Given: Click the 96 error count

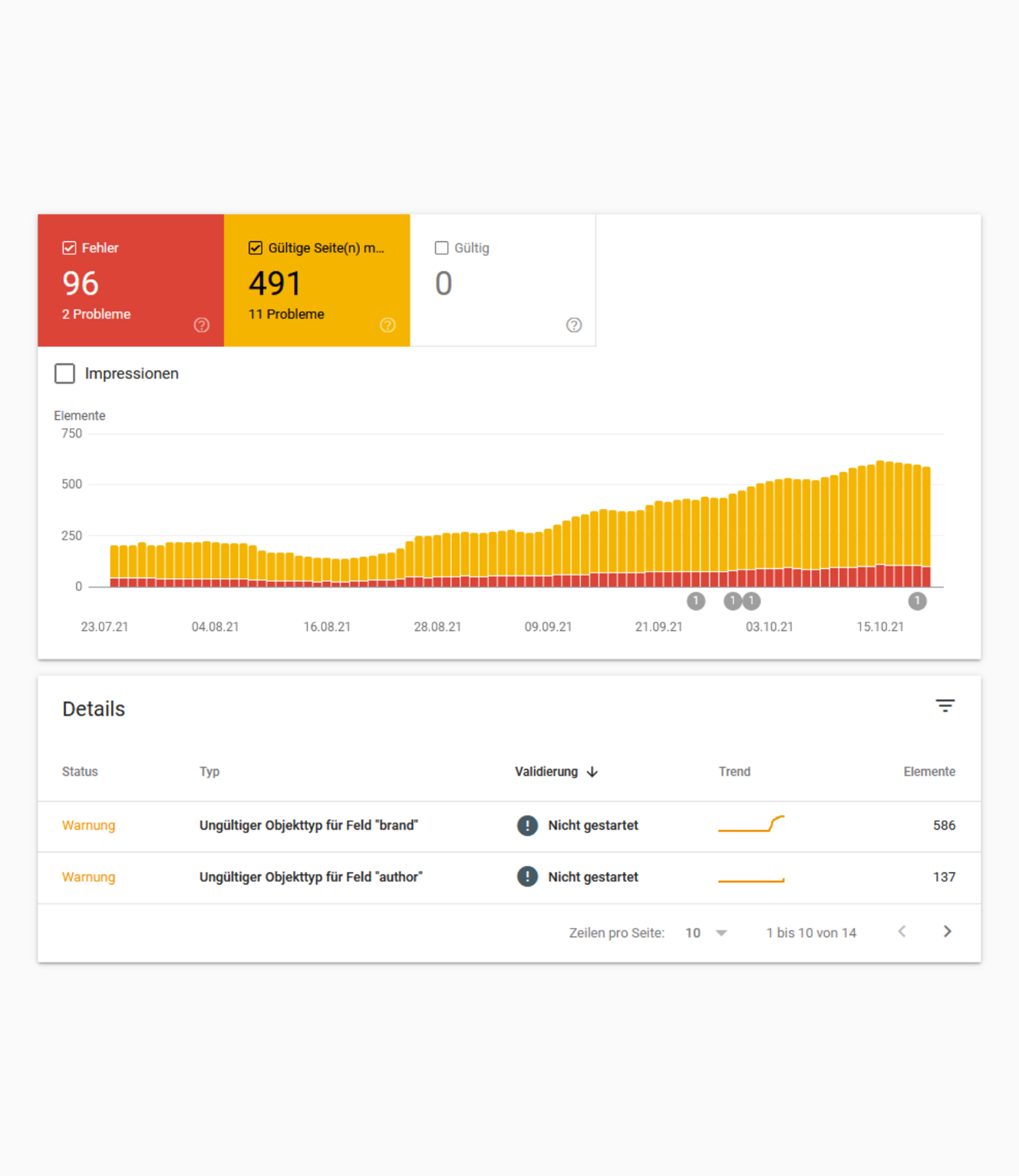Looking at the screenshot, I should pyautogui.click(x=81, y=284).
